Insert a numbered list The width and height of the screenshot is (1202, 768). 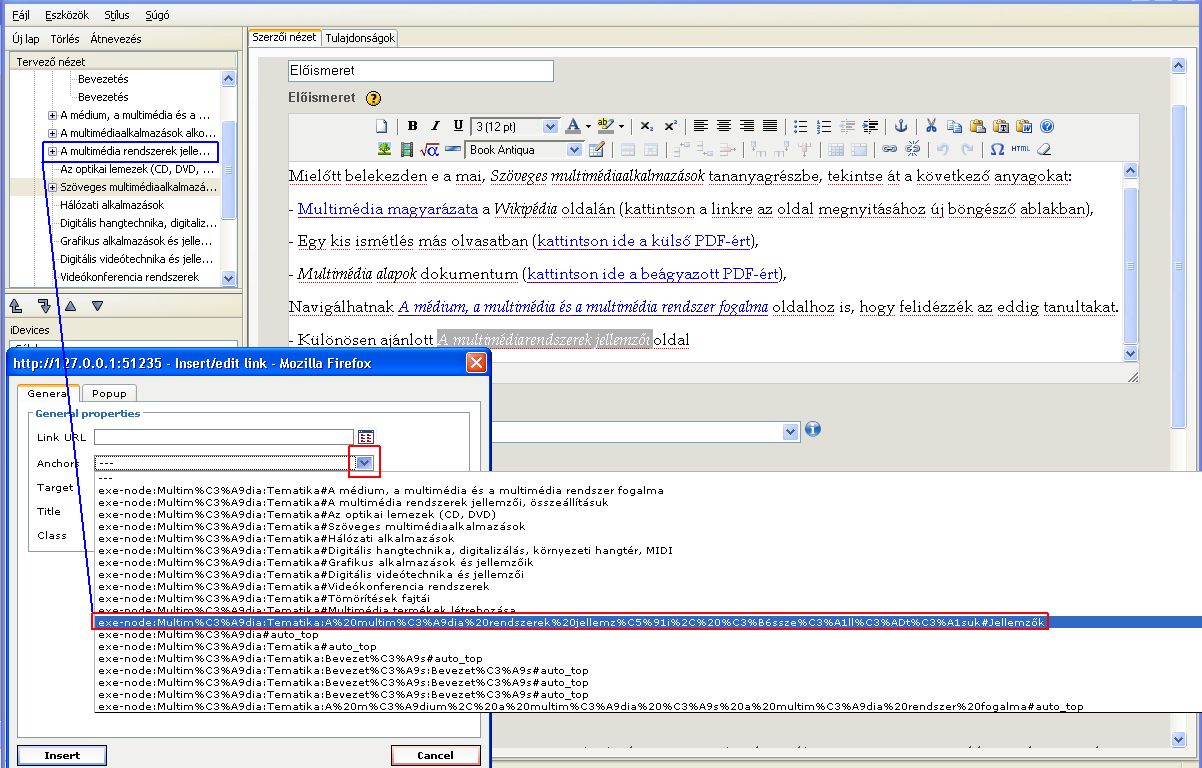coord(824,127)
